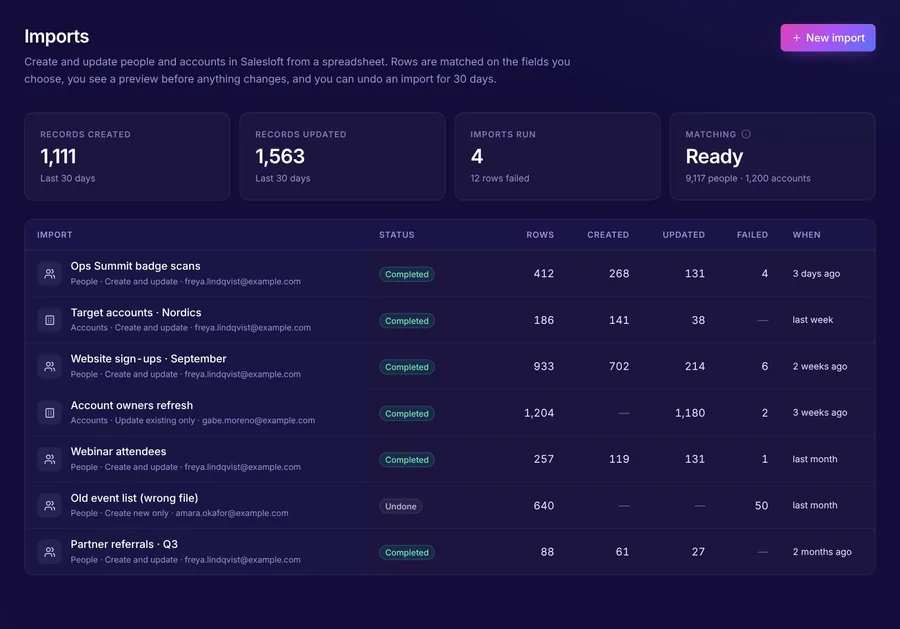This screenshot has height=629, width=900.
Task: Click the 702 created value
Action: (619, 366)
